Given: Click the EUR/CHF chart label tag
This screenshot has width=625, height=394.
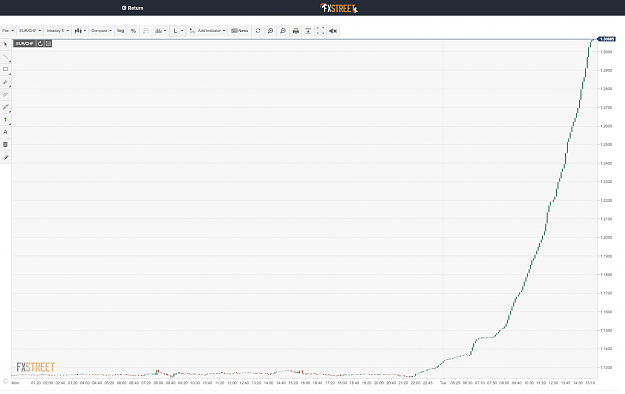Looking at the screenshot, I should click(25, 43).
